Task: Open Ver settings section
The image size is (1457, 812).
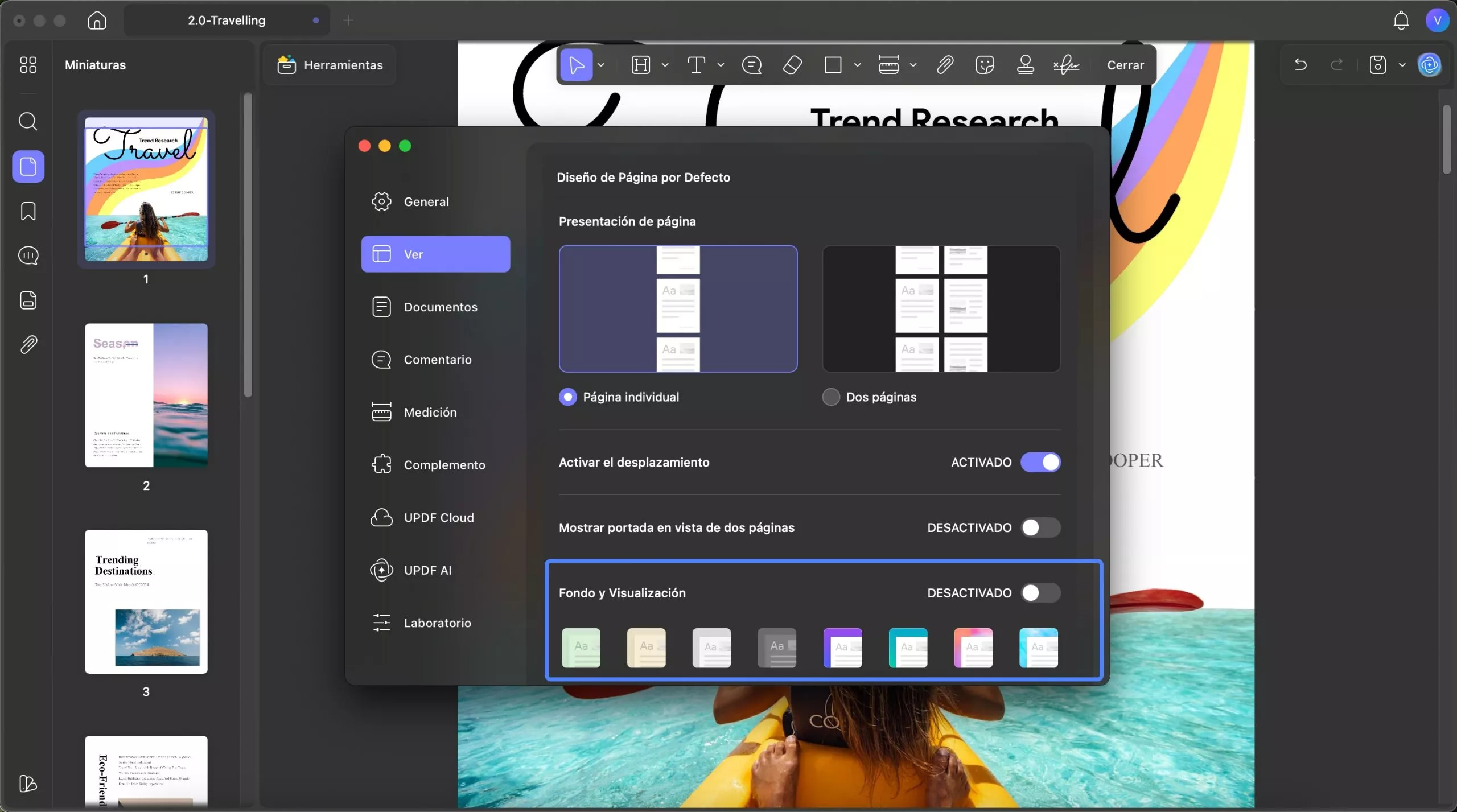Action: pos(435,254)
